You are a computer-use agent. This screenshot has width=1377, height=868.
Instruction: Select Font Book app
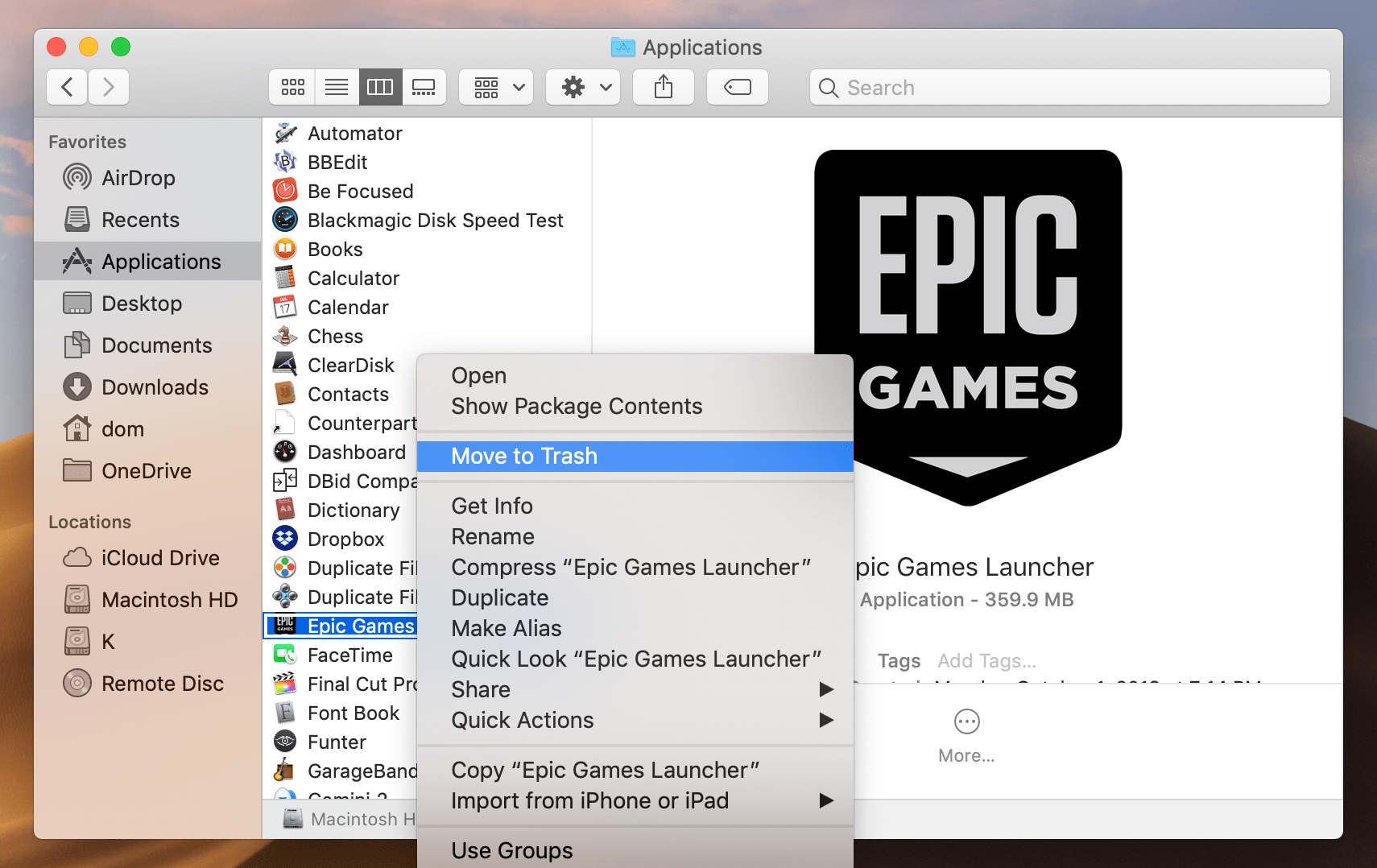tap(341, 713)
